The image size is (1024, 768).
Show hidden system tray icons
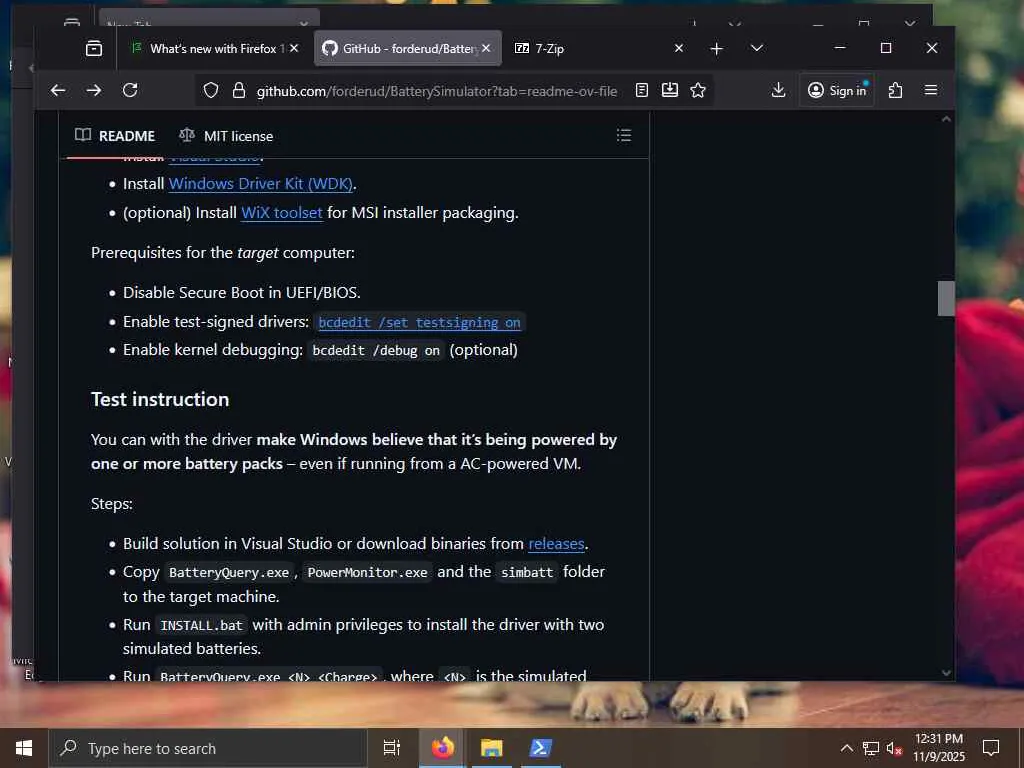pyautogui.click(x=846, y=748)
